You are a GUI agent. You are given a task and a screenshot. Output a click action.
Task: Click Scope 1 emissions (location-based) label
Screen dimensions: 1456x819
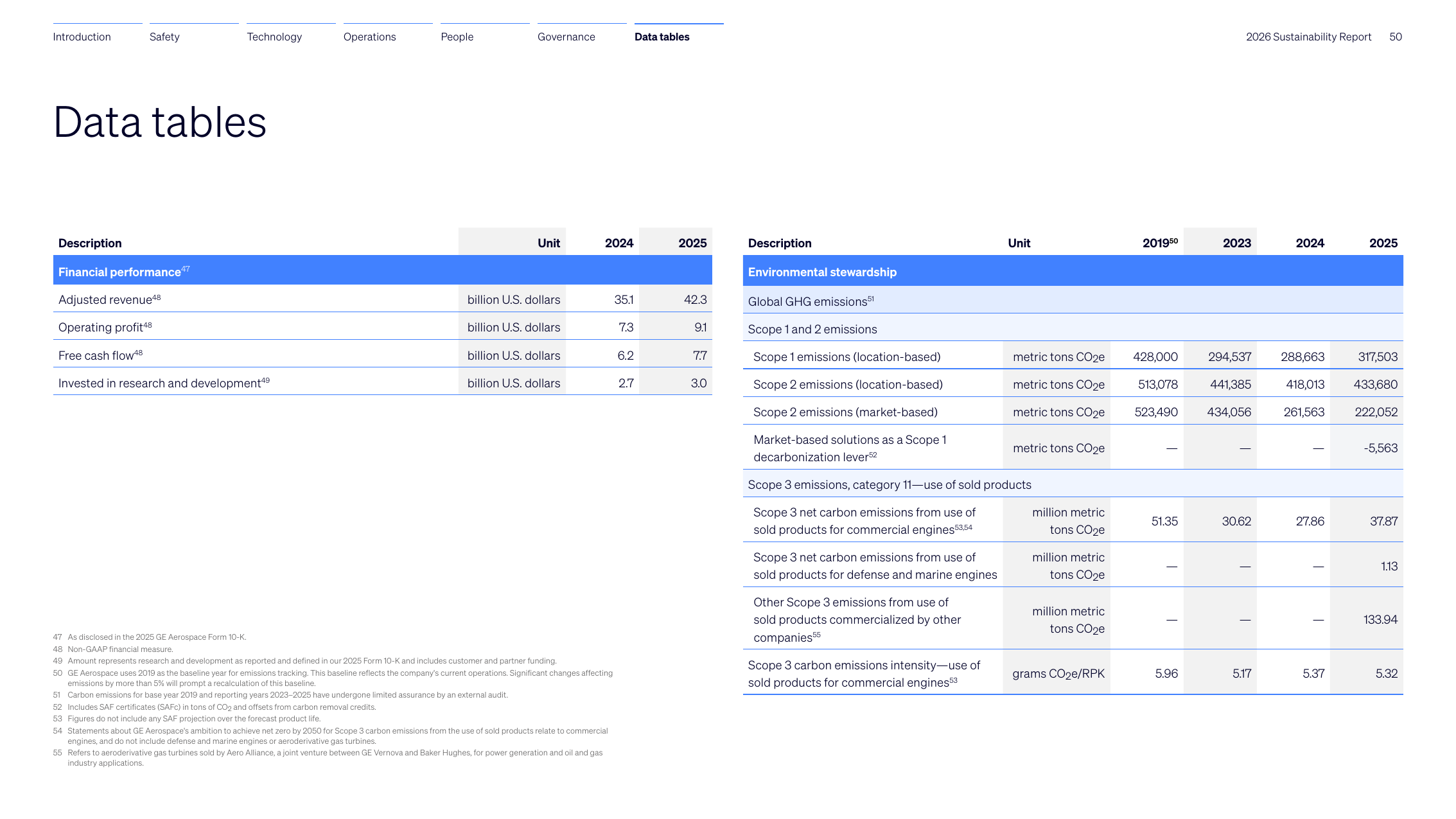coord(846,357)
